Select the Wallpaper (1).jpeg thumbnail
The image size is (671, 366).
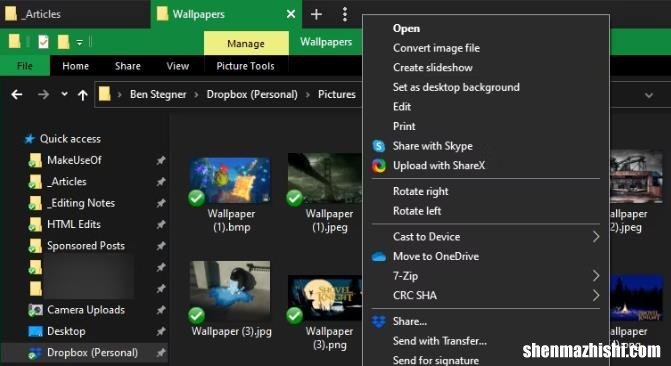[325, 178]
